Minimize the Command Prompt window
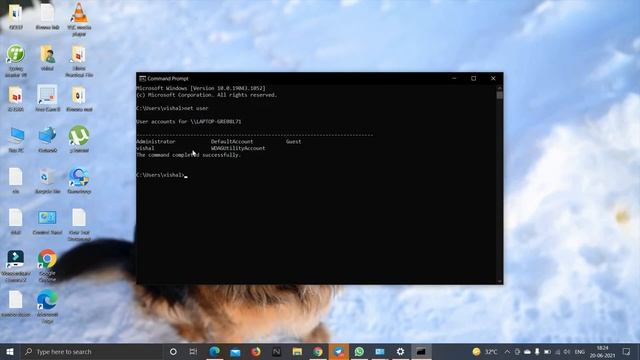640x360 pixels. (x=454, y=78)
